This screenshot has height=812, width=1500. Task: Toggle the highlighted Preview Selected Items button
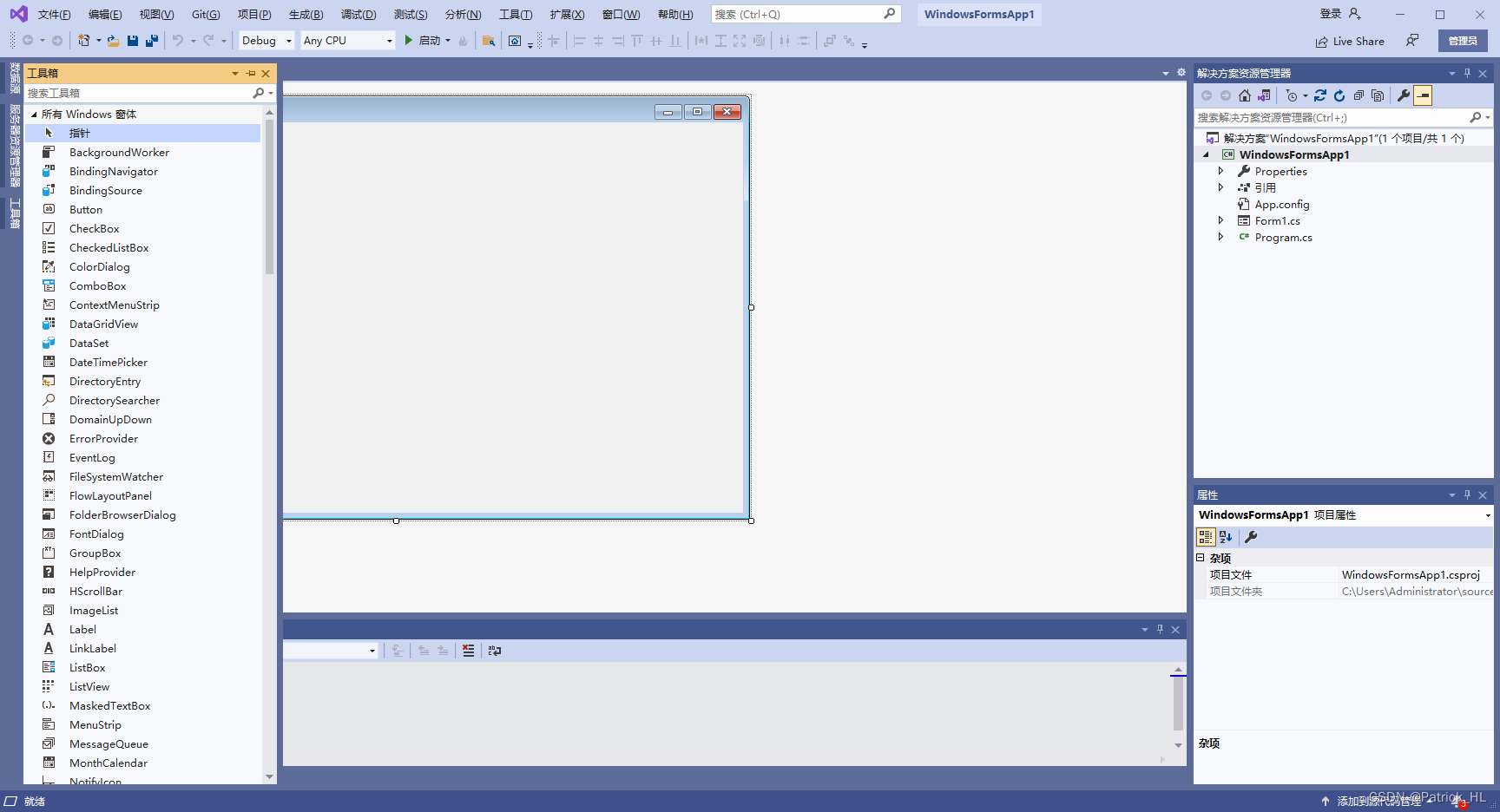coord(1423,95)
